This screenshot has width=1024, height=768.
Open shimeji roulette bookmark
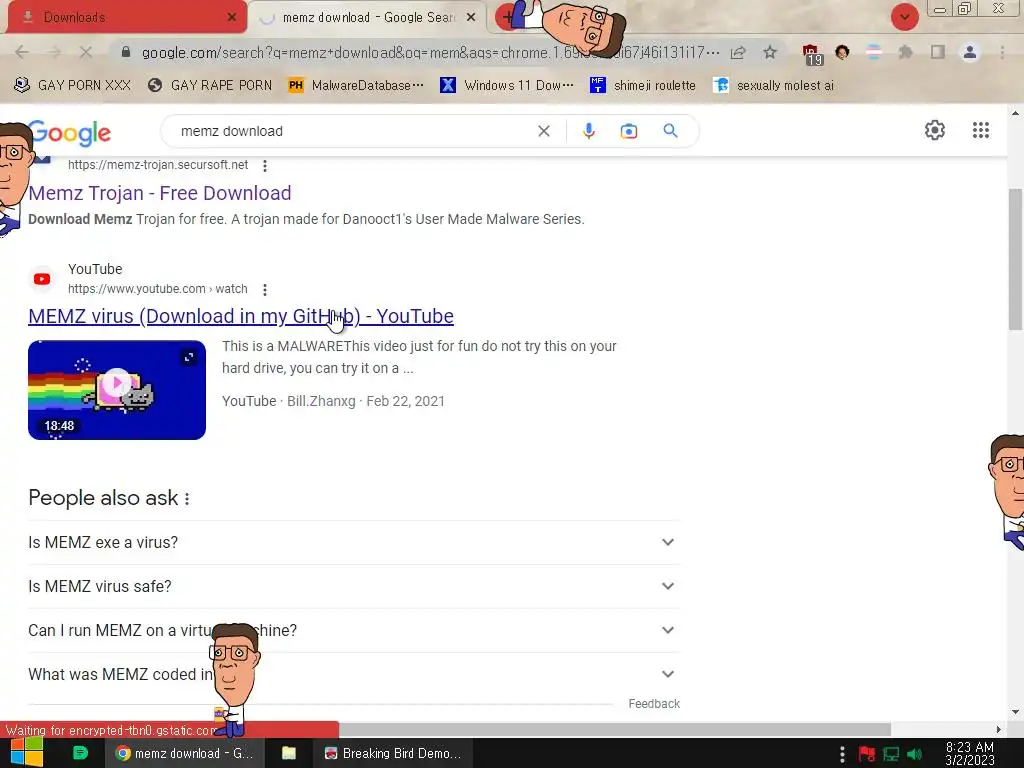642,86
